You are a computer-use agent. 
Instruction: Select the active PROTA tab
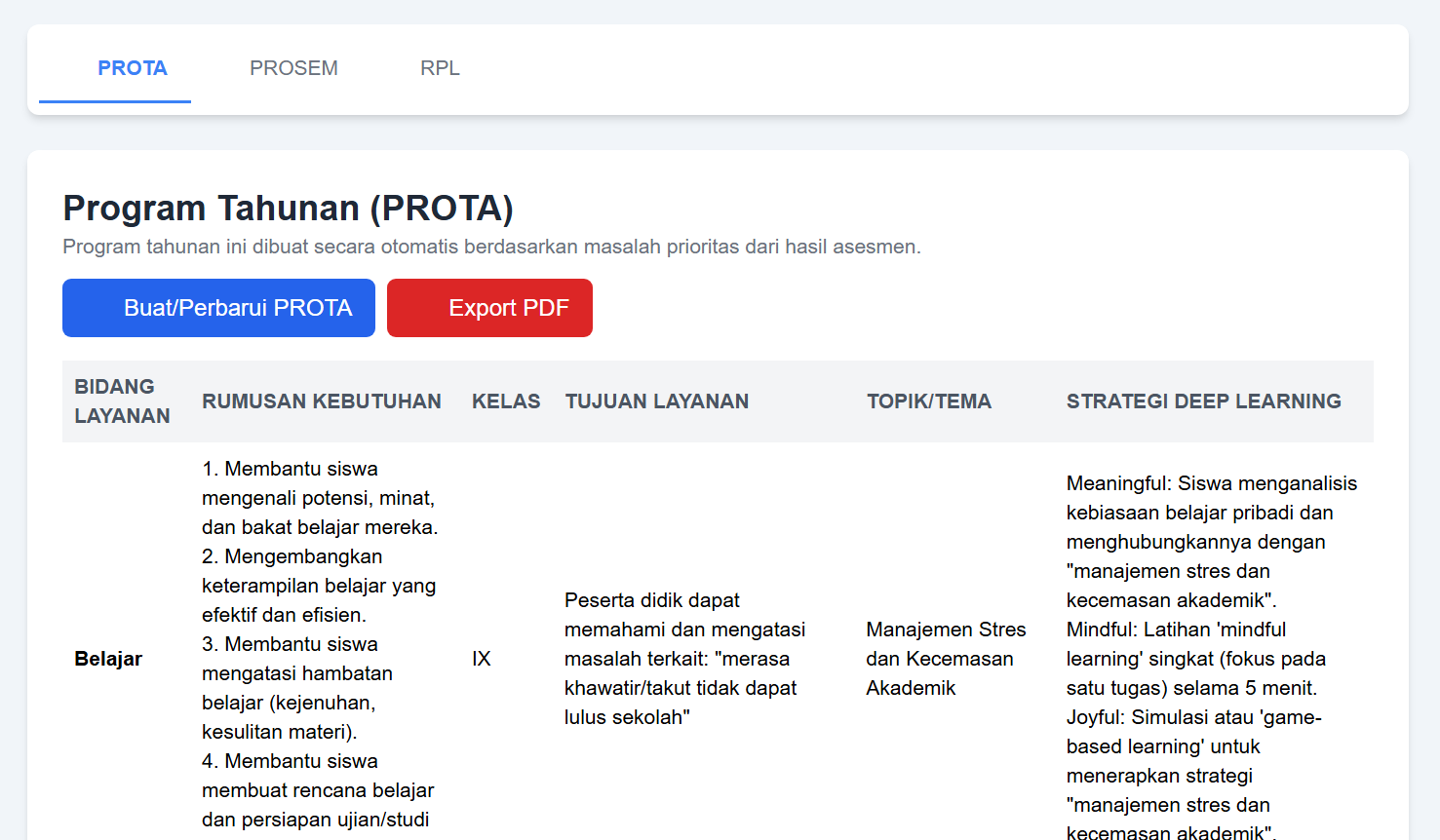pos(132,68)
